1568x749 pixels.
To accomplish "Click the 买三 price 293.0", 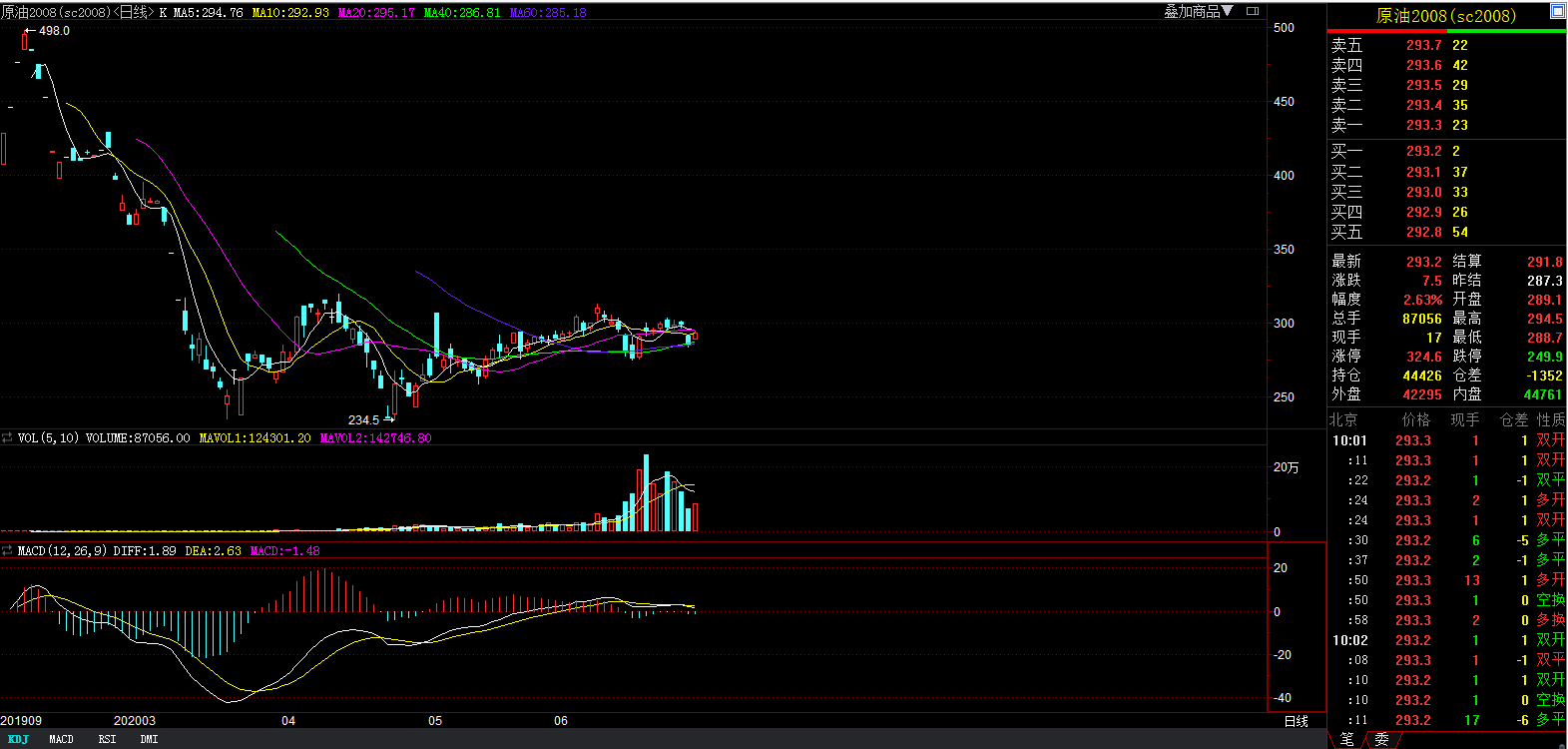I will coord(1423,192).
